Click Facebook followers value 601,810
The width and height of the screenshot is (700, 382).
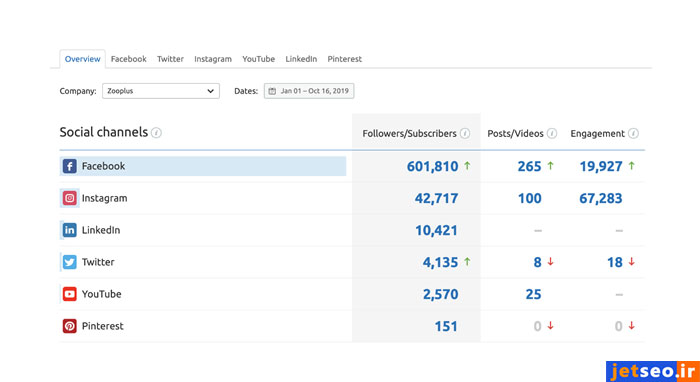433,166
